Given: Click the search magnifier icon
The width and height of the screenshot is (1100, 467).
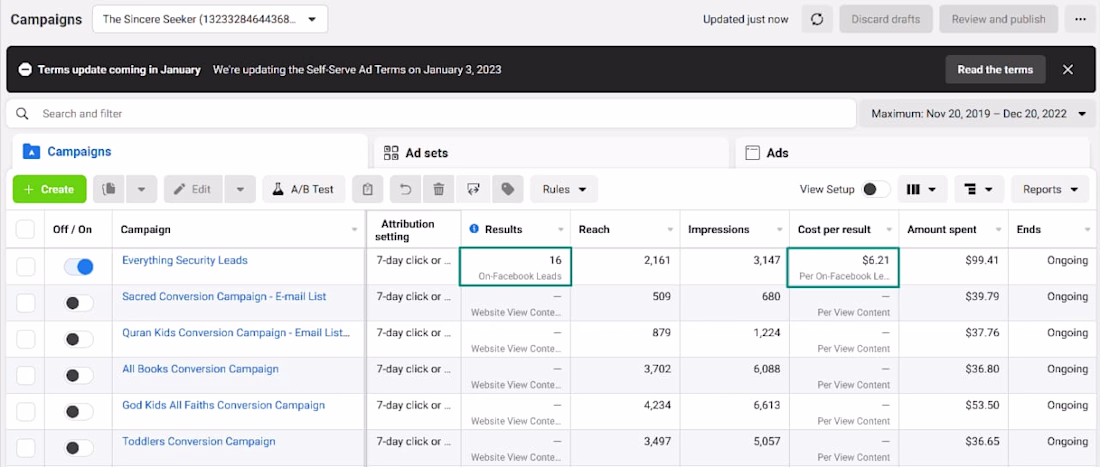Looking at the screenshot, I should [22, 114].
